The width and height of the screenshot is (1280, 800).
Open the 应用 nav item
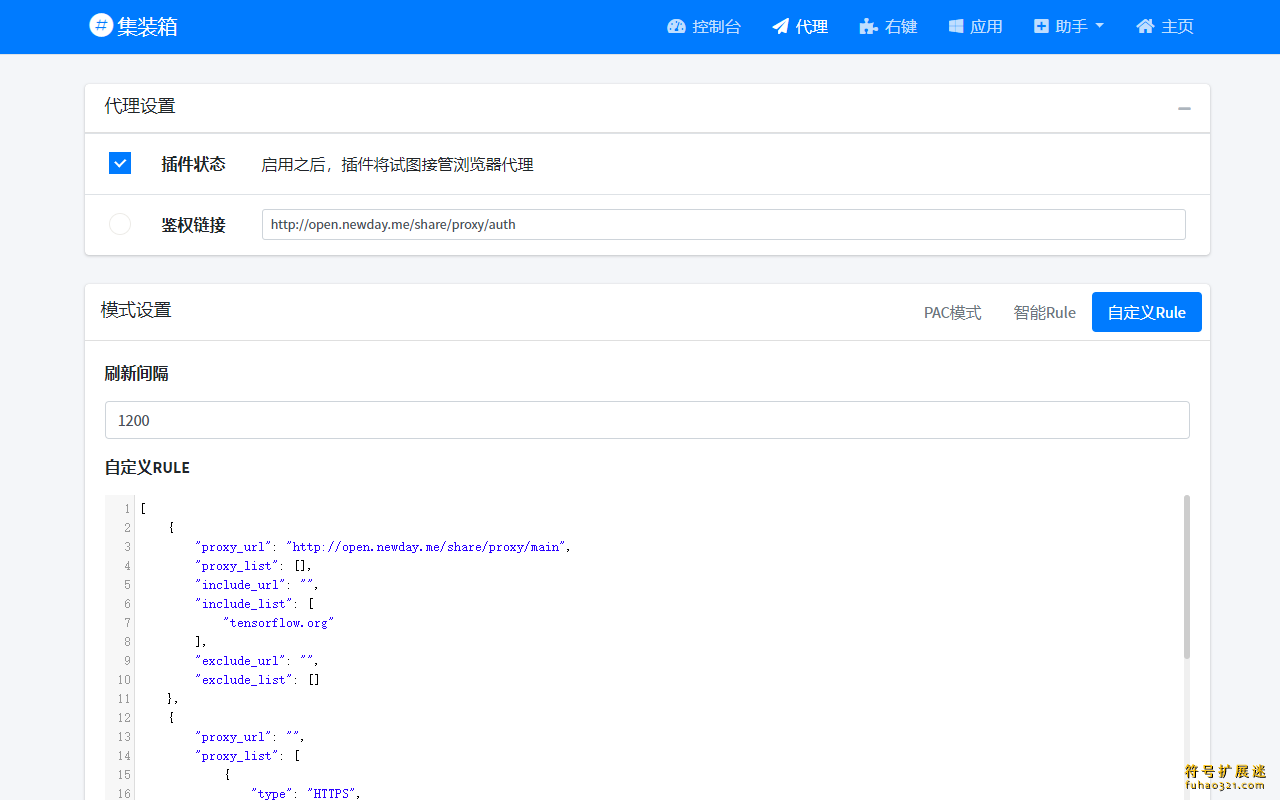975,27
